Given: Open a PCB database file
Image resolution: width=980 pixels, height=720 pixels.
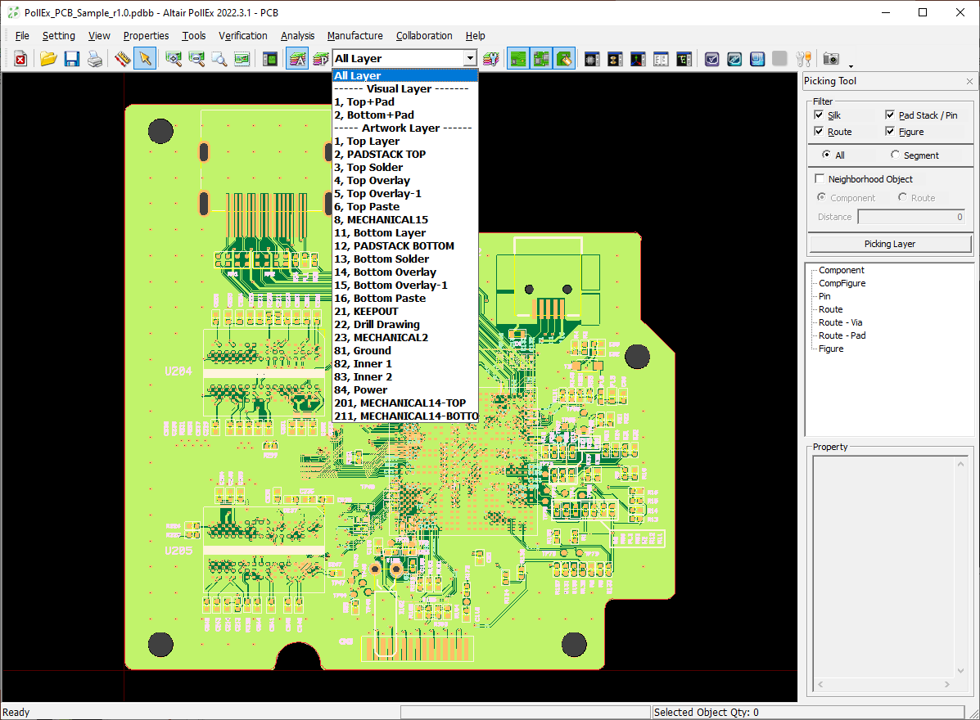Looking at the screenshot, I should [x=48, y=59].
